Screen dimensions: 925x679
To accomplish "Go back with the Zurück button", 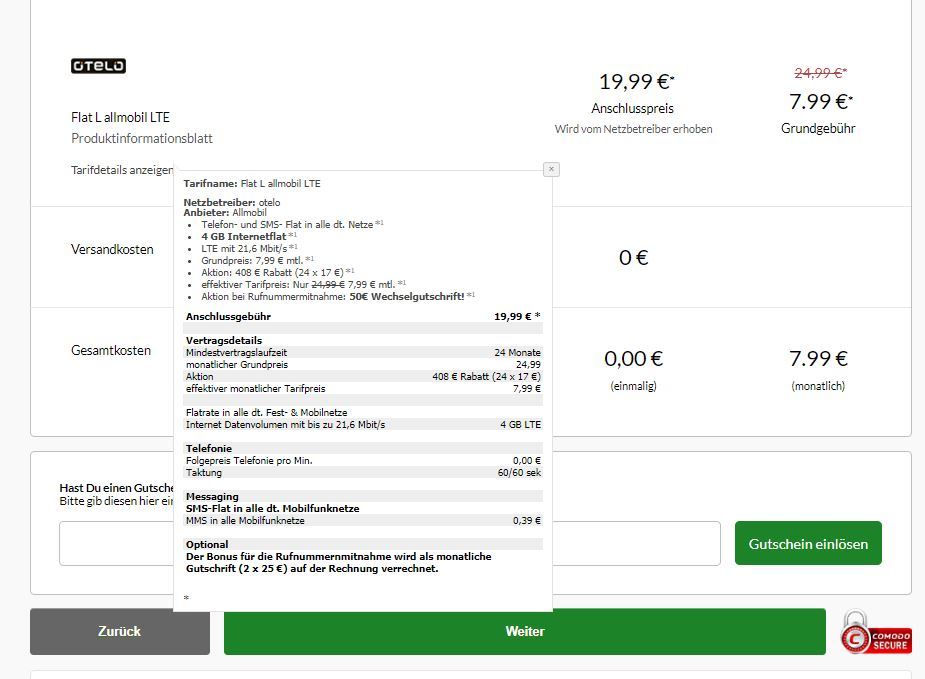I will (x=120, y=631).
